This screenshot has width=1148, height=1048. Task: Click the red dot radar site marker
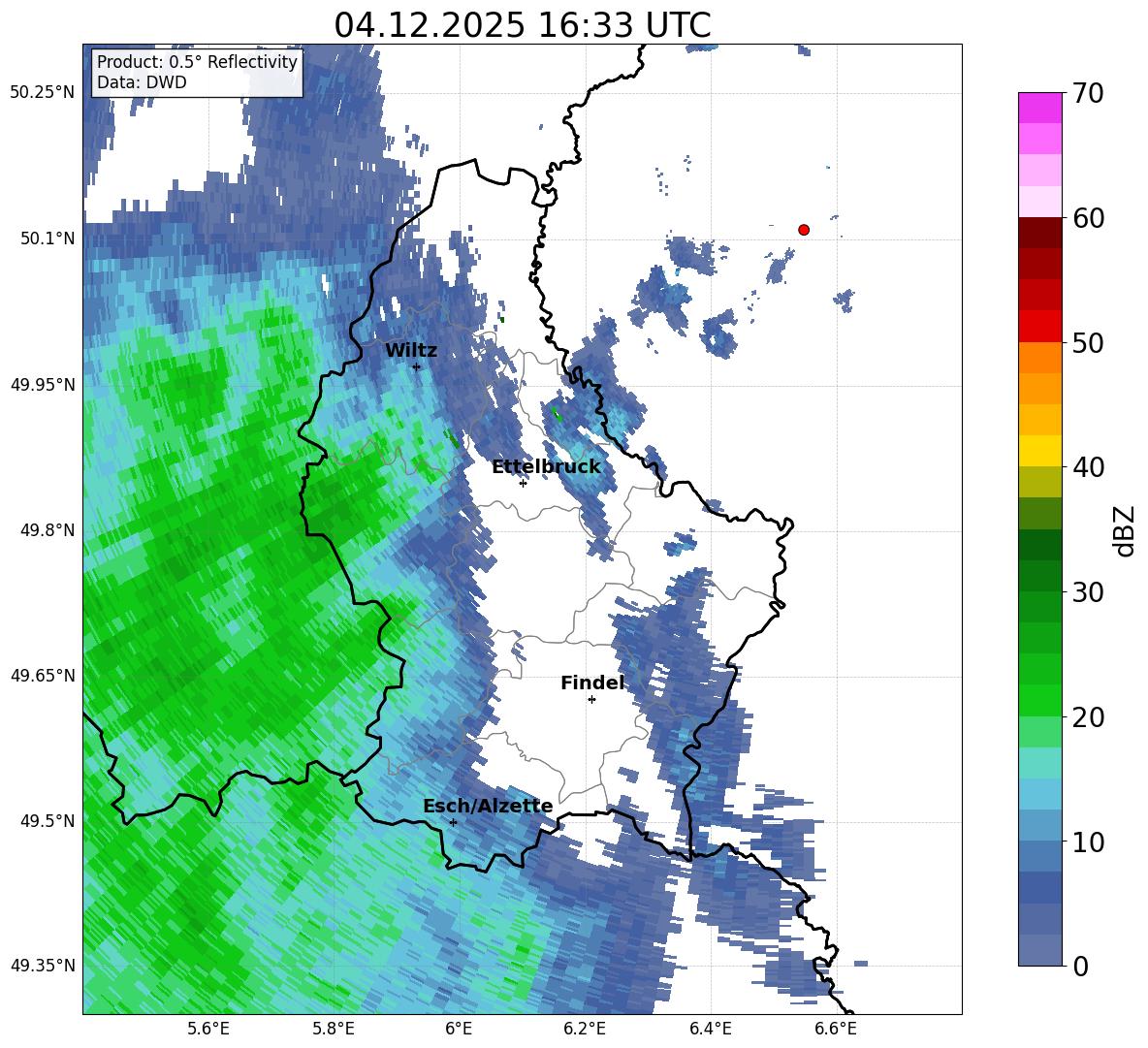click(804, 230)
